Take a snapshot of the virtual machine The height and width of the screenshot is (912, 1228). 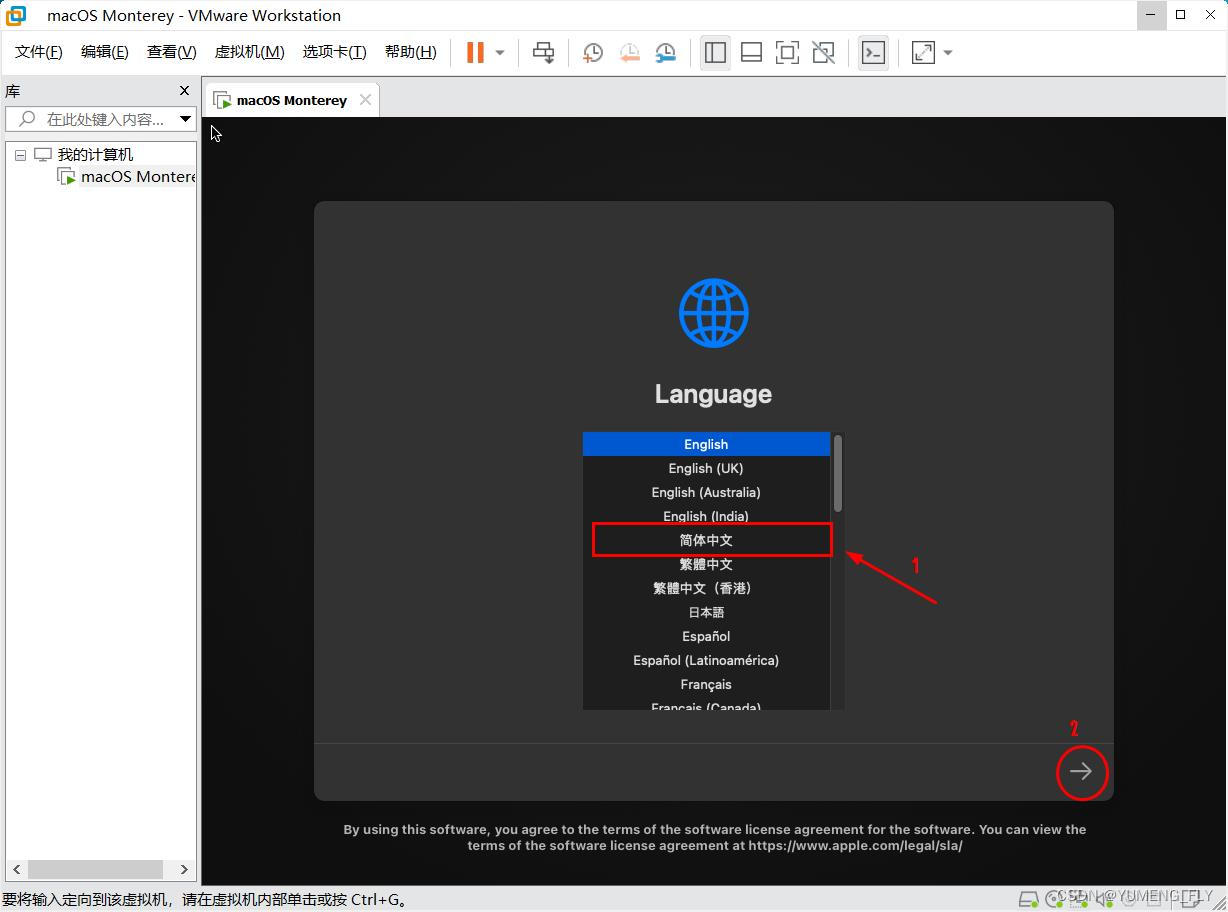point(593,53)
